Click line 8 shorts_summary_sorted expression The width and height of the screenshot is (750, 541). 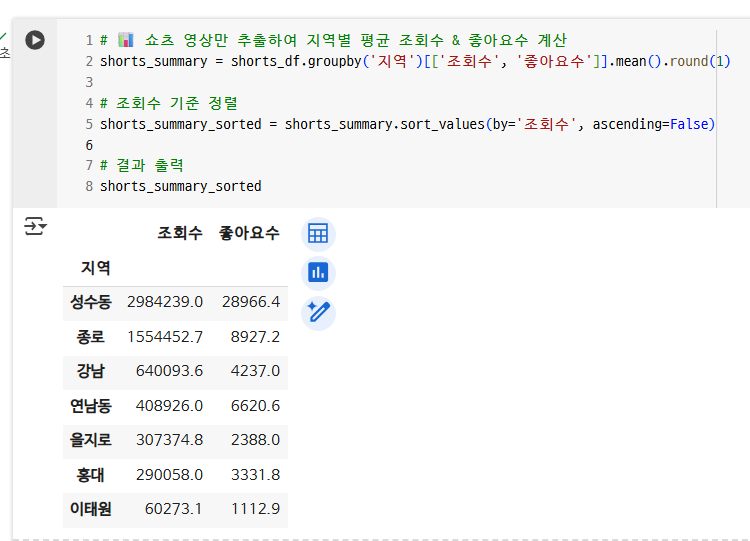click(181, 187)
